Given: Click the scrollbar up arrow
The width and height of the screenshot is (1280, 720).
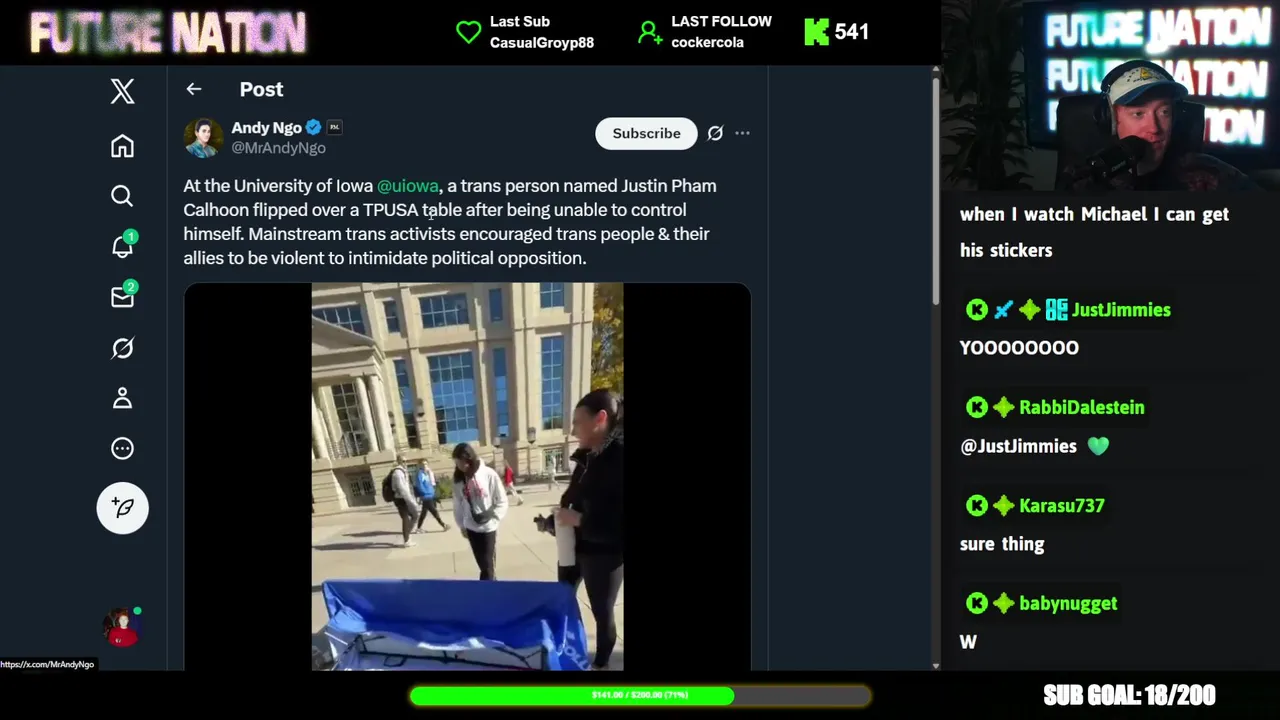Looking at the screenshot, I should (x=936, y=70).
